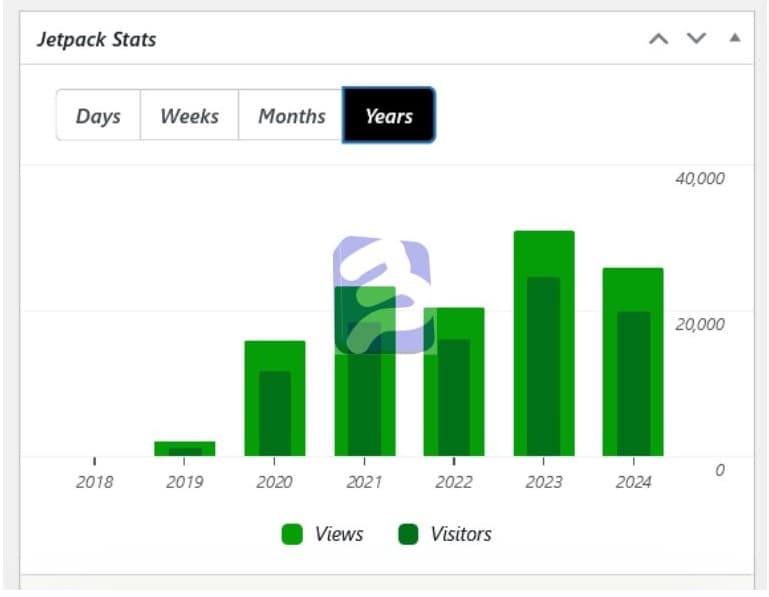Toggle the Views legend swatch

coord(292,534)
